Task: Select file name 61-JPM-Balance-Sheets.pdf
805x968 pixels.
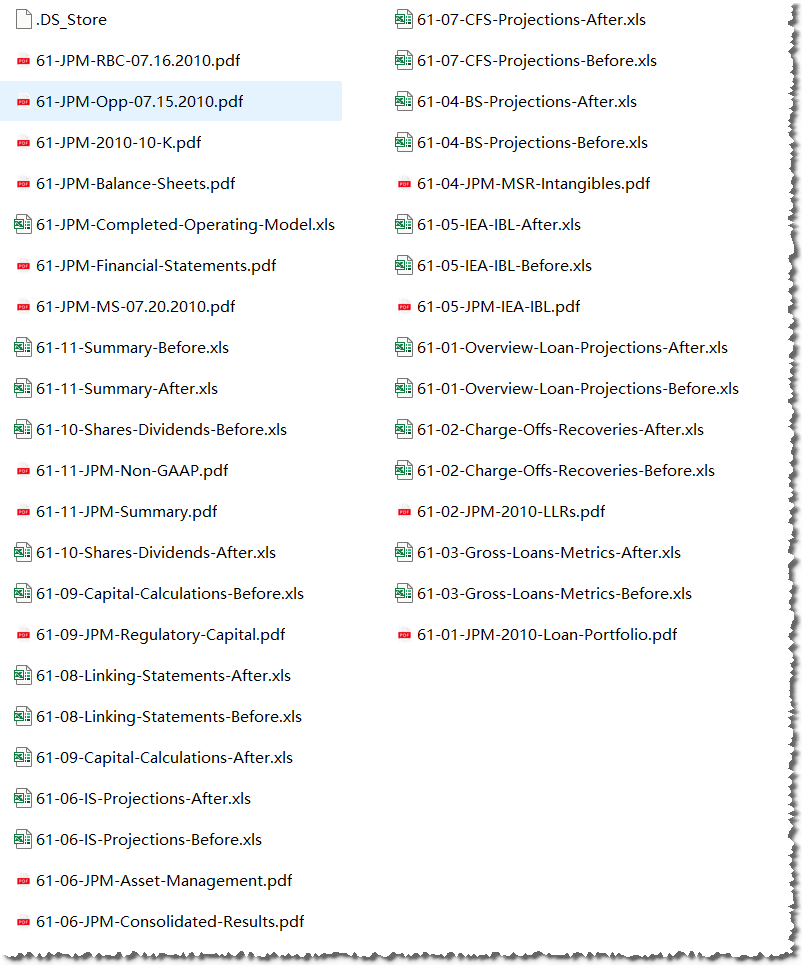Action: [x=136, y=183]
